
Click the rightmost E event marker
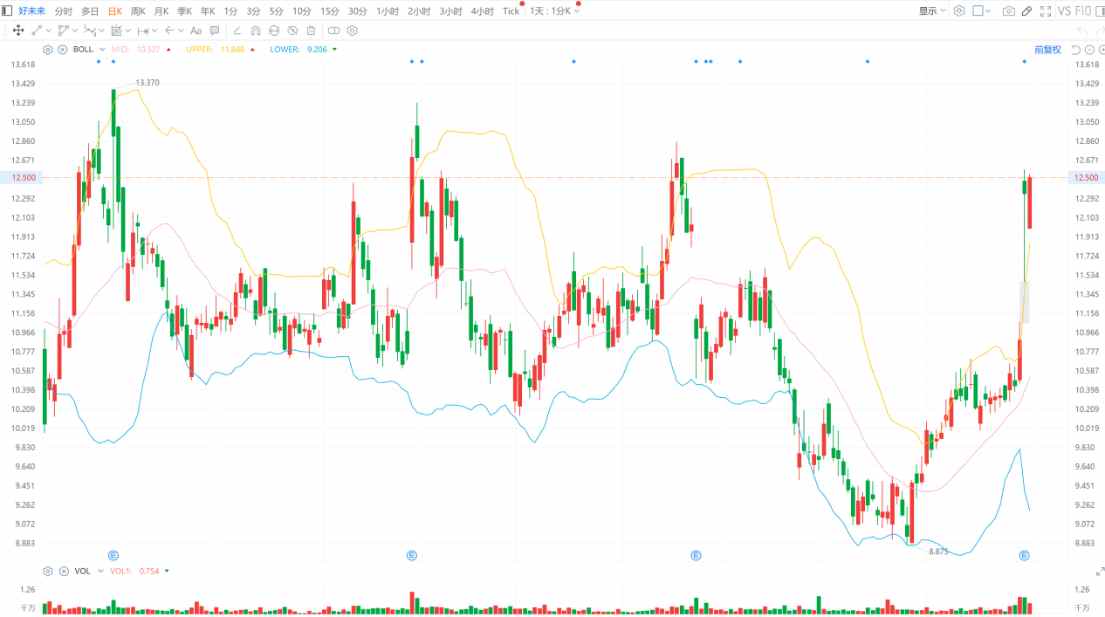point(1024,556)
